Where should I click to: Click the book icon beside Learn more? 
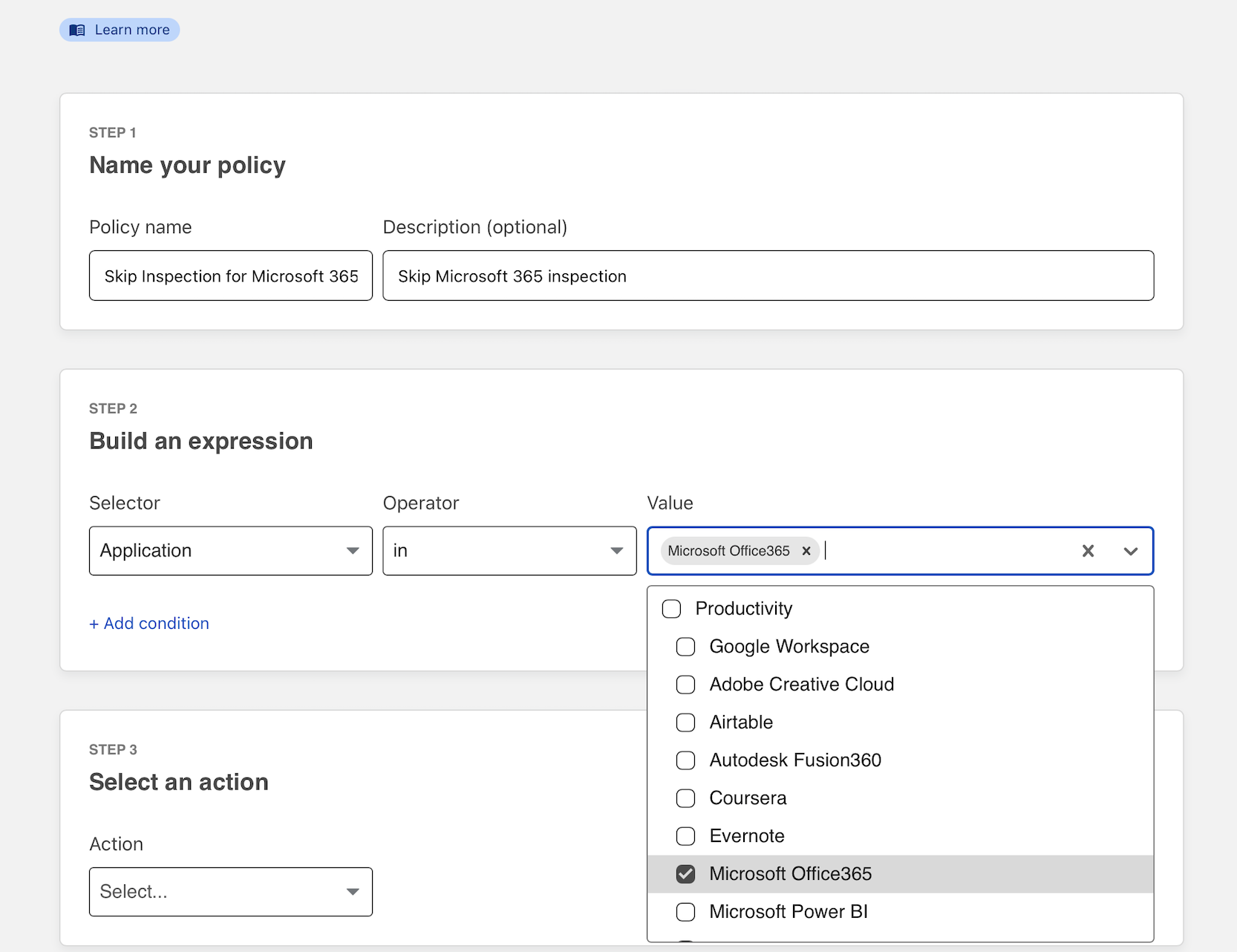(x=77, y=30)
